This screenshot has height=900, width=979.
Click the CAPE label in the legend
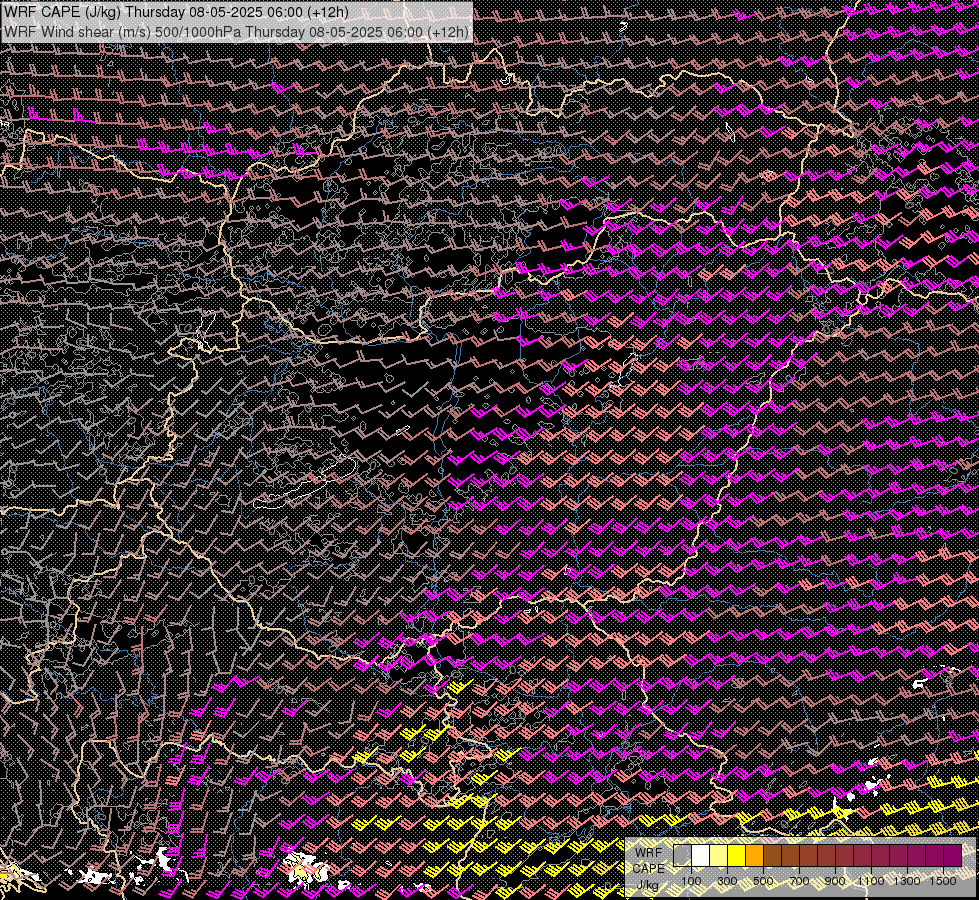pos(649,869)
